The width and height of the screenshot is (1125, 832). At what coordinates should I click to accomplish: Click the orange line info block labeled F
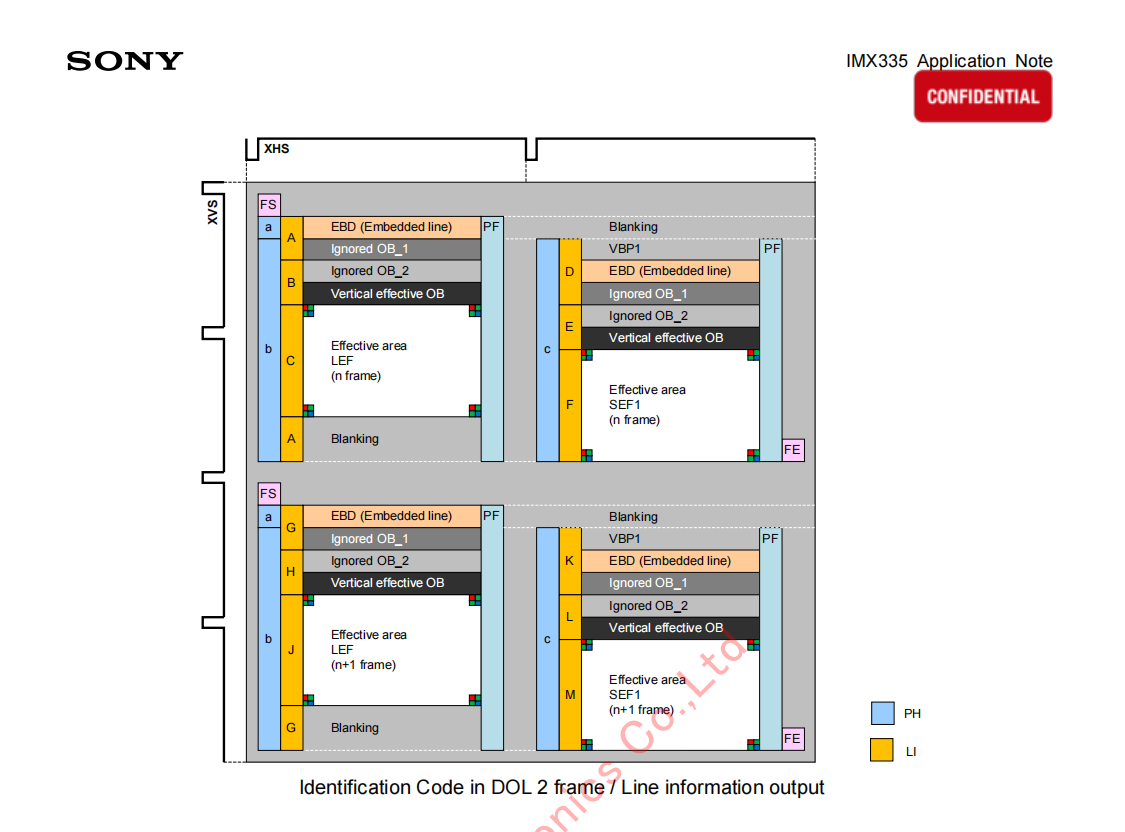point(570,405)
